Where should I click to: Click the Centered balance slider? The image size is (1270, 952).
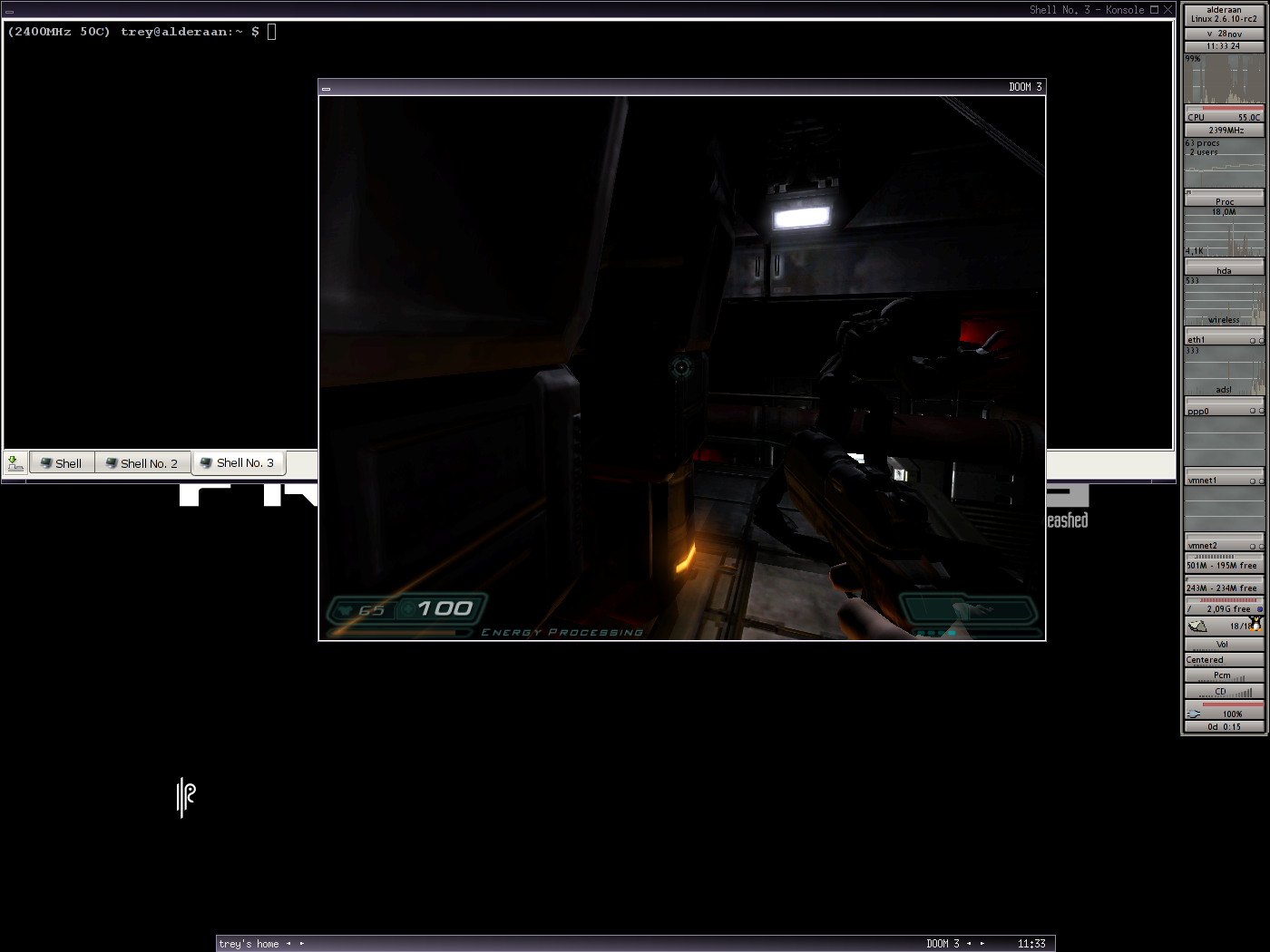coord(1224,660)
